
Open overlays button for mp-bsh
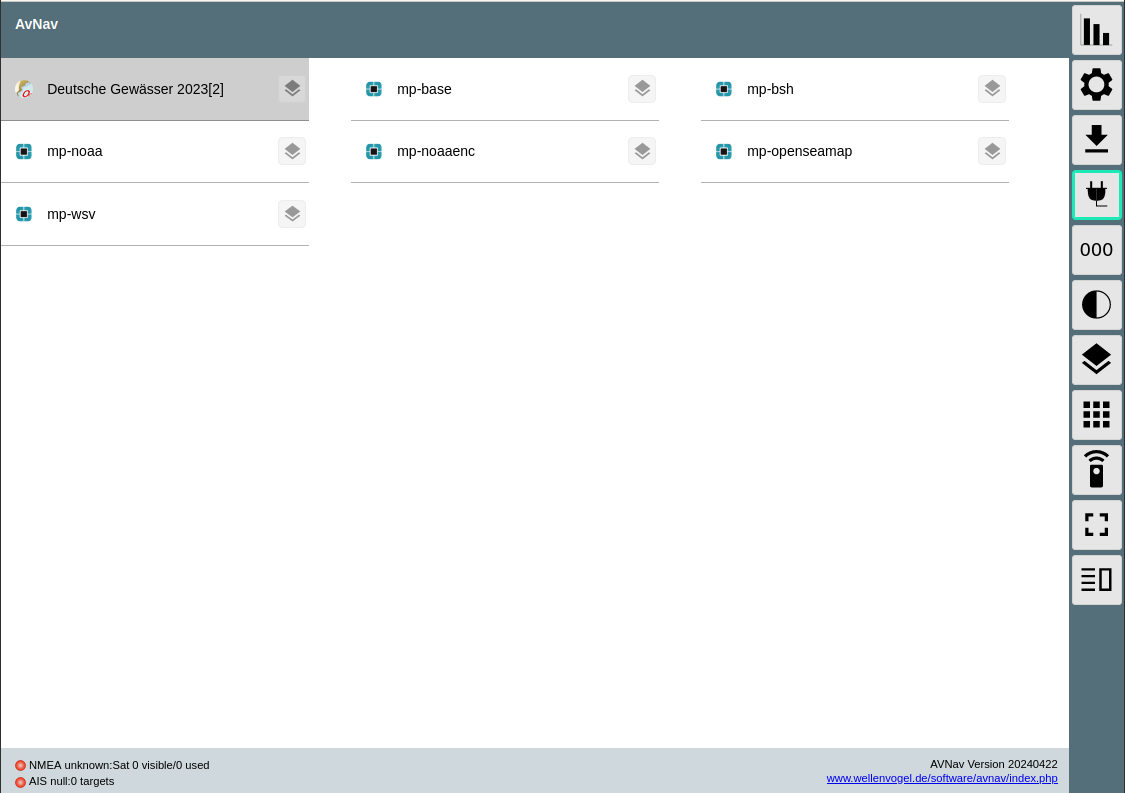coord(992,89)
